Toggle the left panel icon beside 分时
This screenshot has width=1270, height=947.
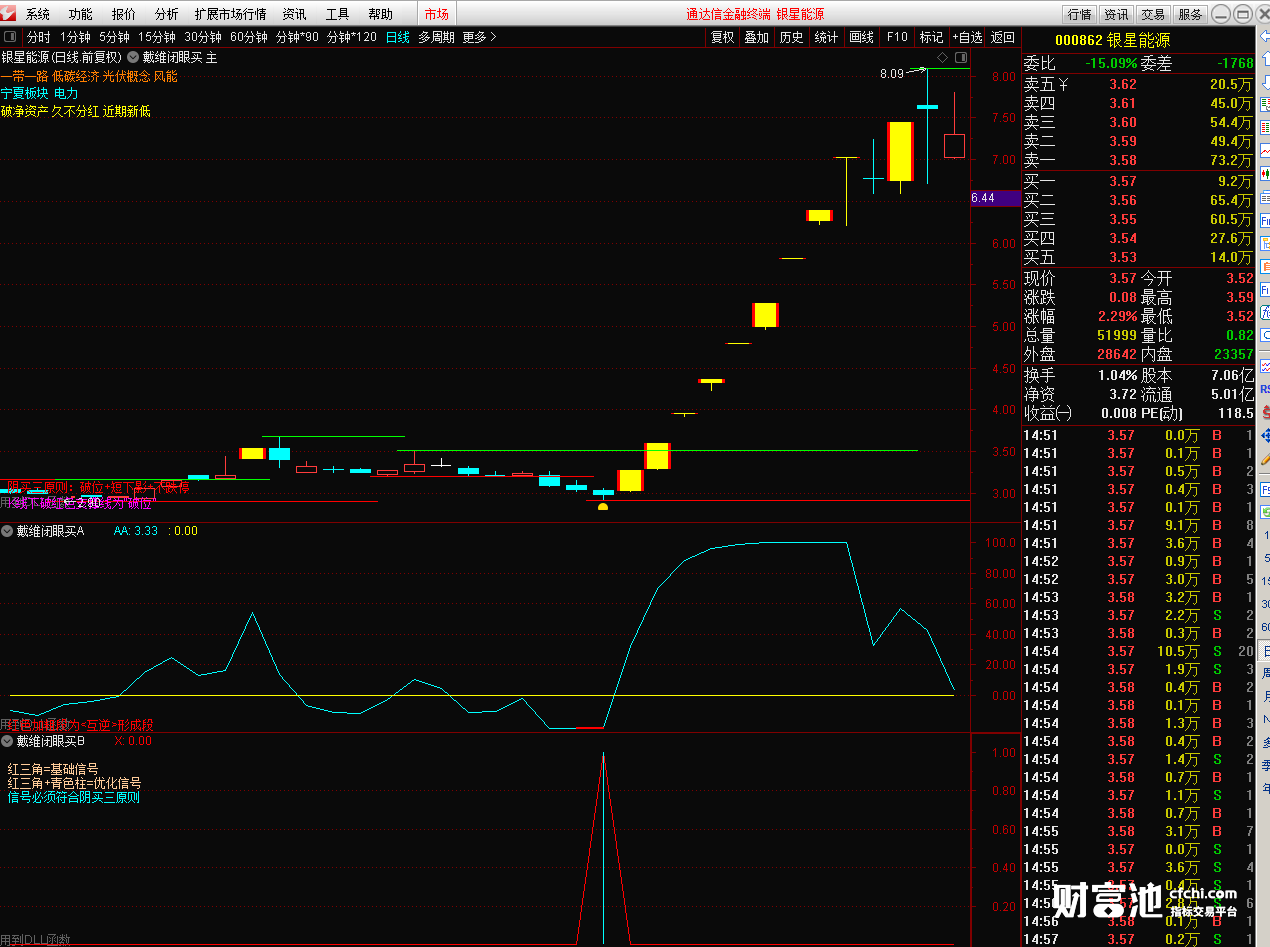point(10,37)
